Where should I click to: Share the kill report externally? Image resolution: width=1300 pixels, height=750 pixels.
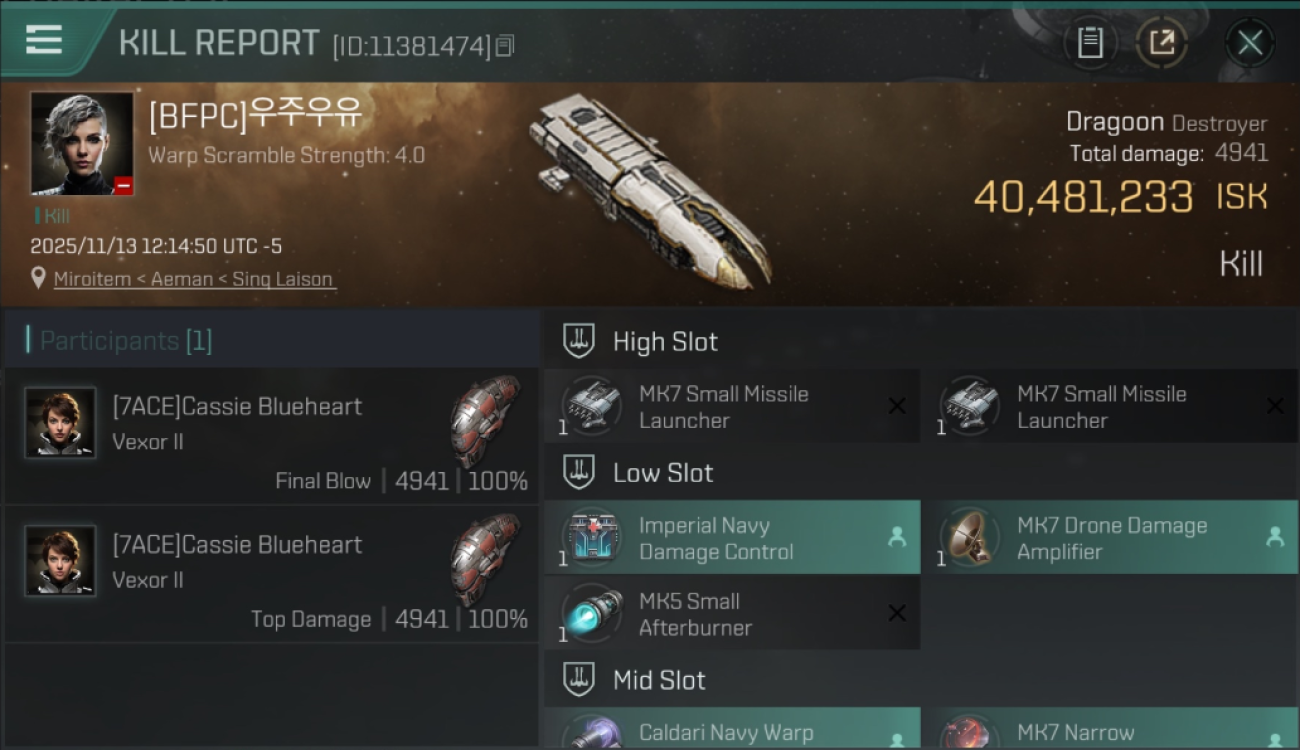(x=1161, y=42)
